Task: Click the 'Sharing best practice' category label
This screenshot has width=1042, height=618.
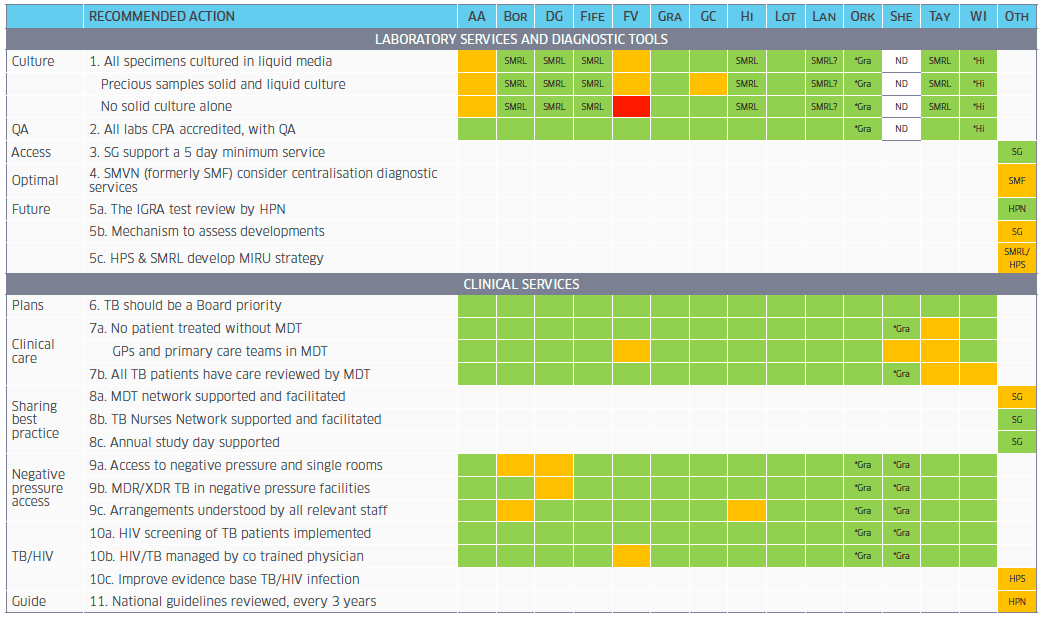Action: click(35, 419)
